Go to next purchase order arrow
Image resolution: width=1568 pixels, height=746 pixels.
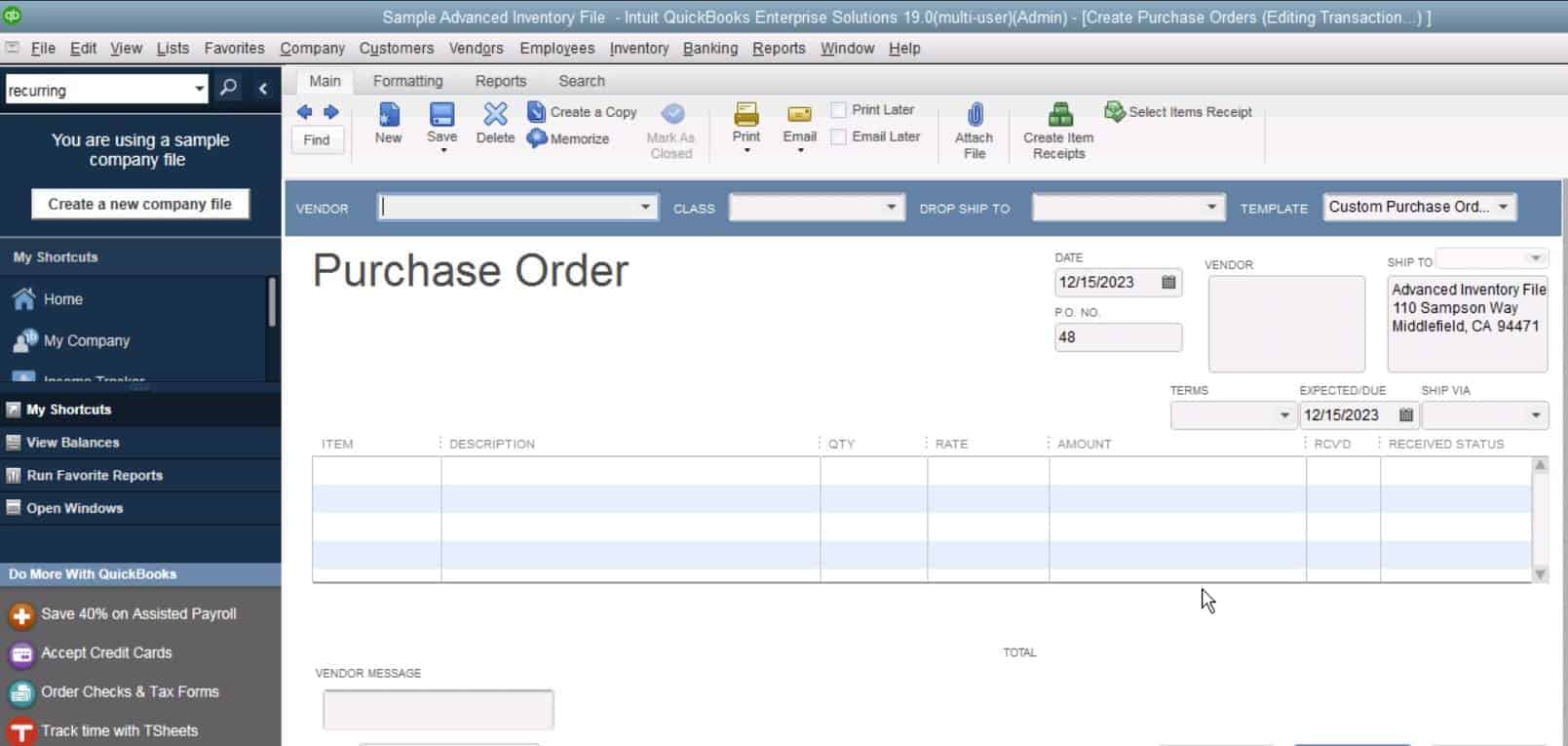[x=331, y=112]
